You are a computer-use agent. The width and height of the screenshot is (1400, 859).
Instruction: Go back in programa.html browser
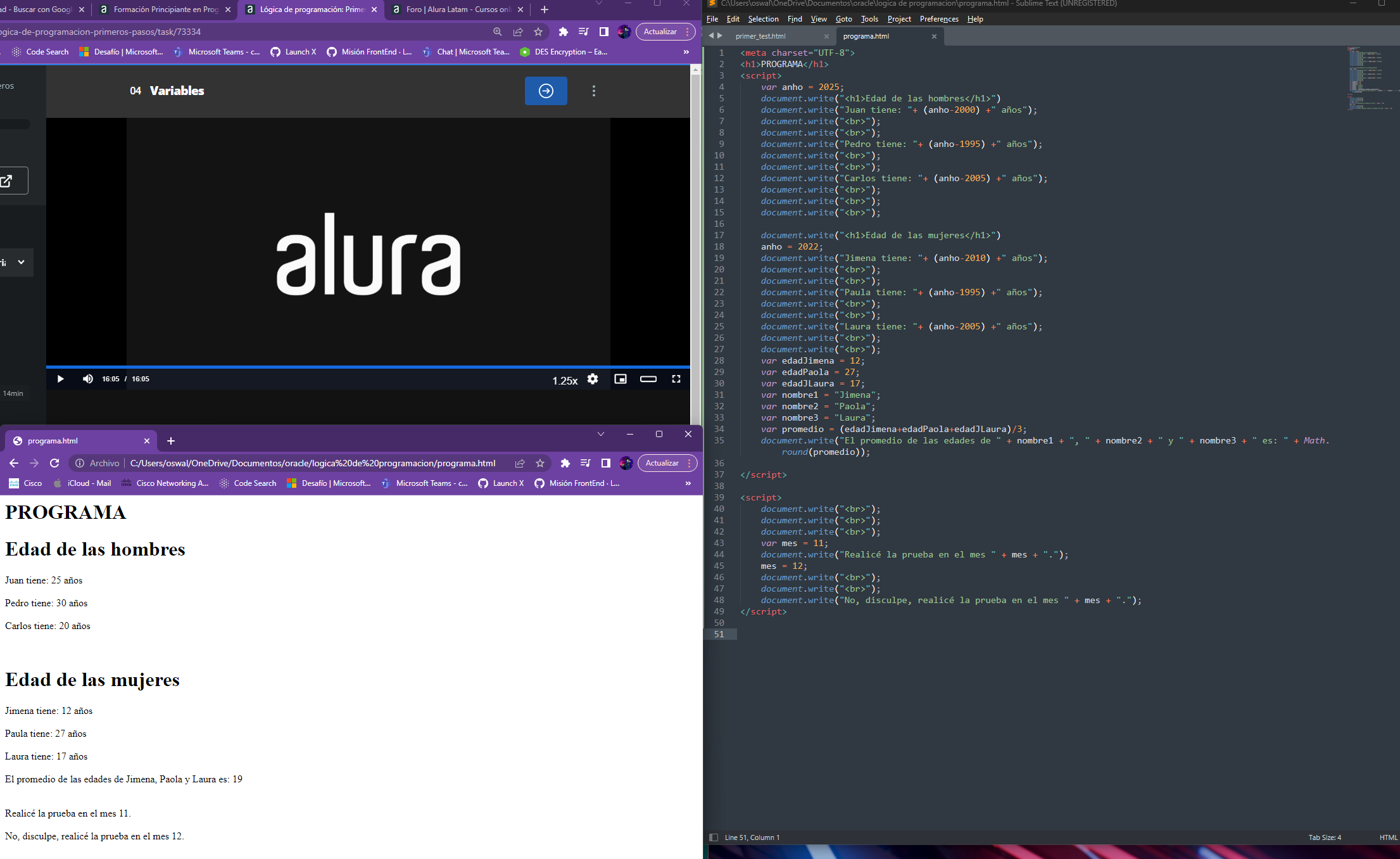(x=14, y=463)
